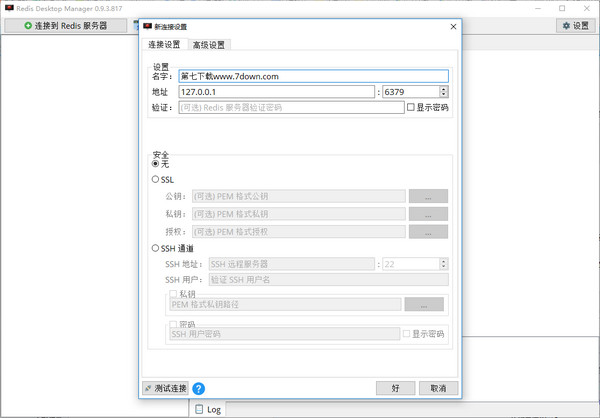
Task: Click the Redis auth password field
Action: [x=291, y=108]
